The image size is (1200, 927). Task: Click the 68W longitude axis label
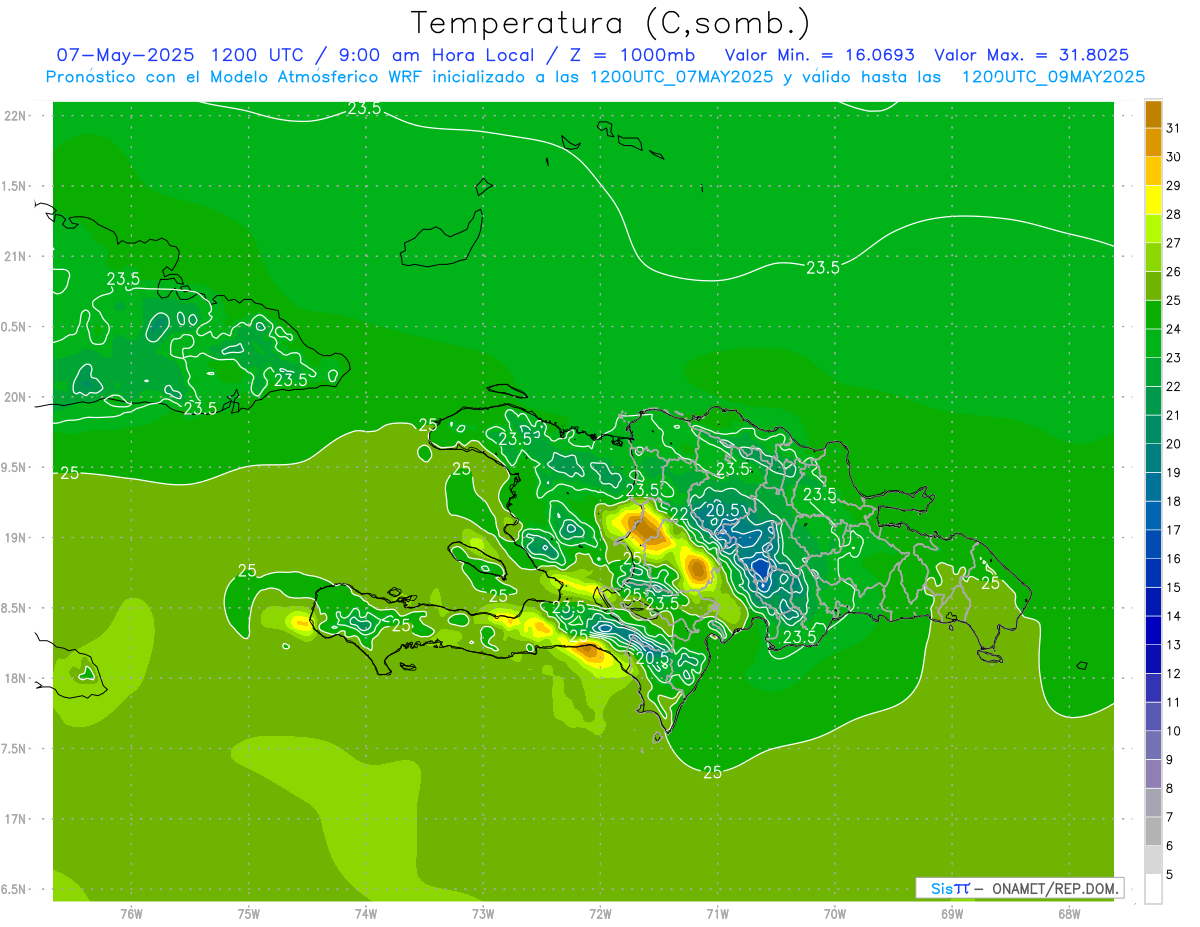click(x=1069, y=915)
